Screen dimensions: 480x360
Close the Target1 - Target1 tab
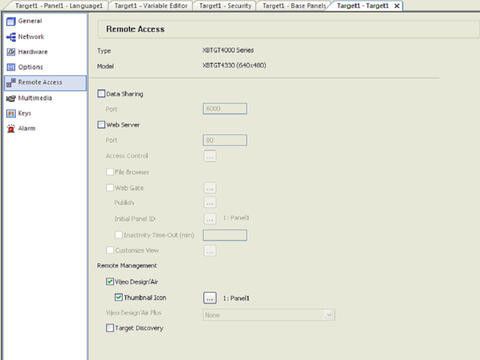pyautogui.click(x=397, y=6)
